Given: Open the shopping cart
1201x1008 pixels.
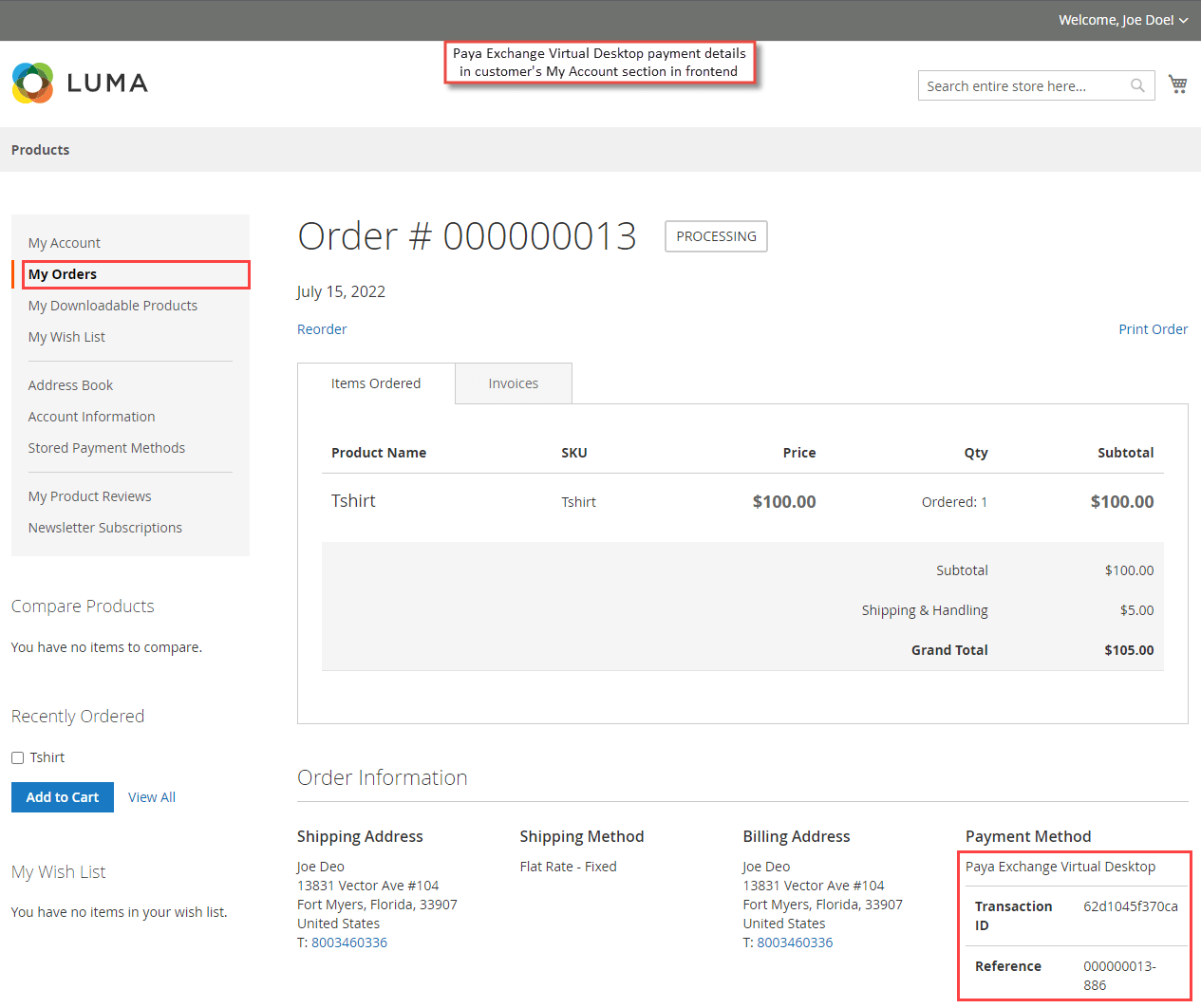Looking at the screenshot, I should pos(1178,84).
